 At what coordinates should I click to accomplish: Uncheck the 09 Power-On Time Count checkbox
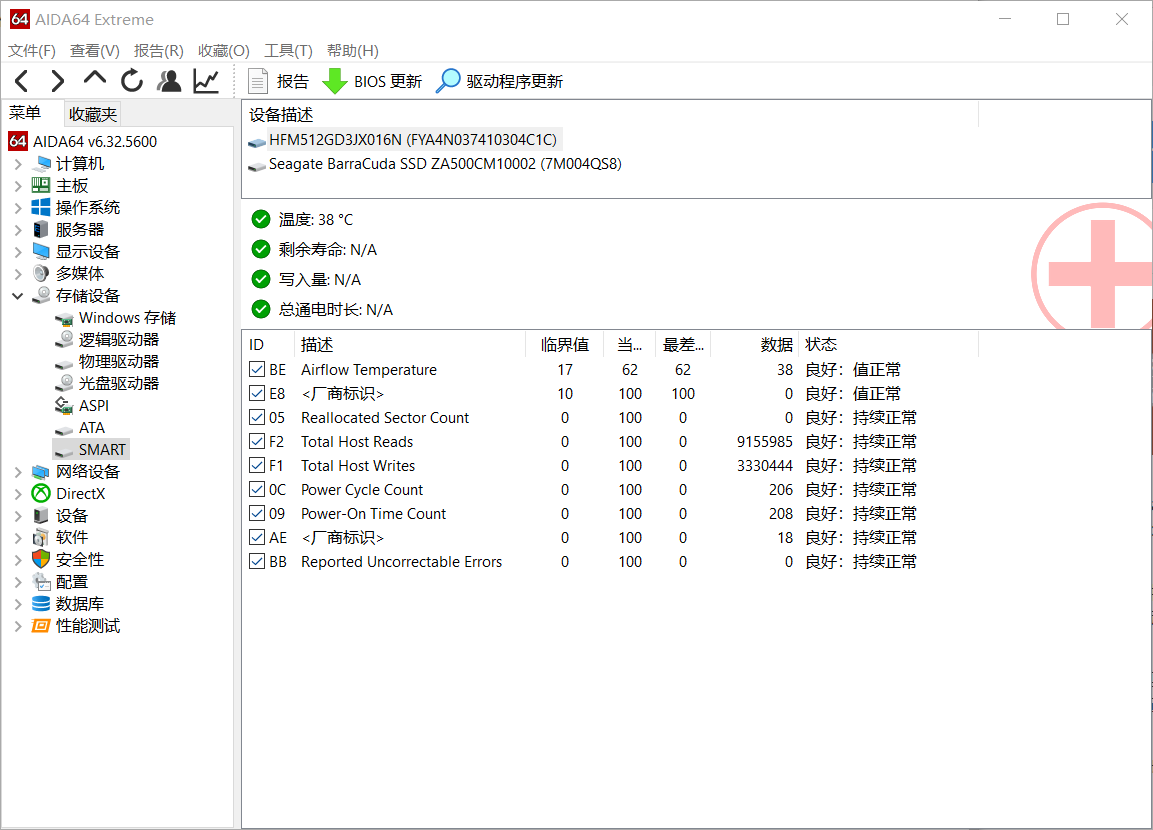coord(257,513)
